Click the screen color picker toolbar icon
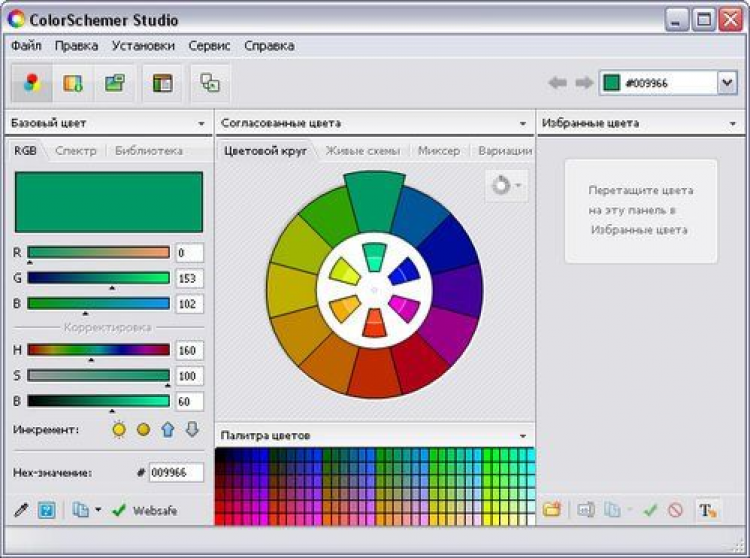The image size is (750, 558). coord(210,83)
